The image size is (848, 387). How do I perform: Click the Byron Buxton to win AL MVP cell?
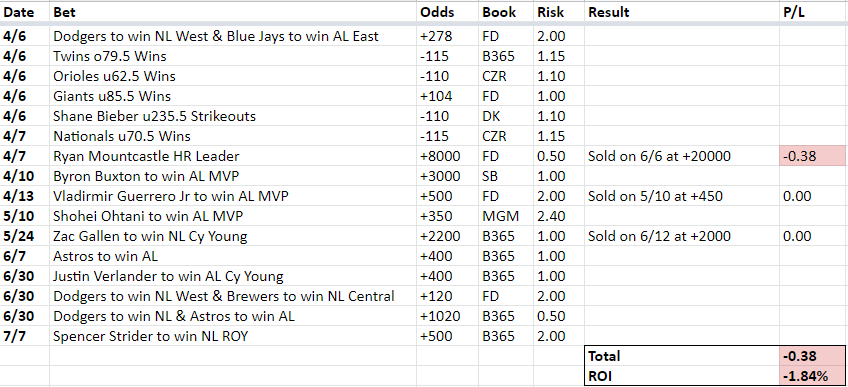pyautogui.click(x=233, y=176)
